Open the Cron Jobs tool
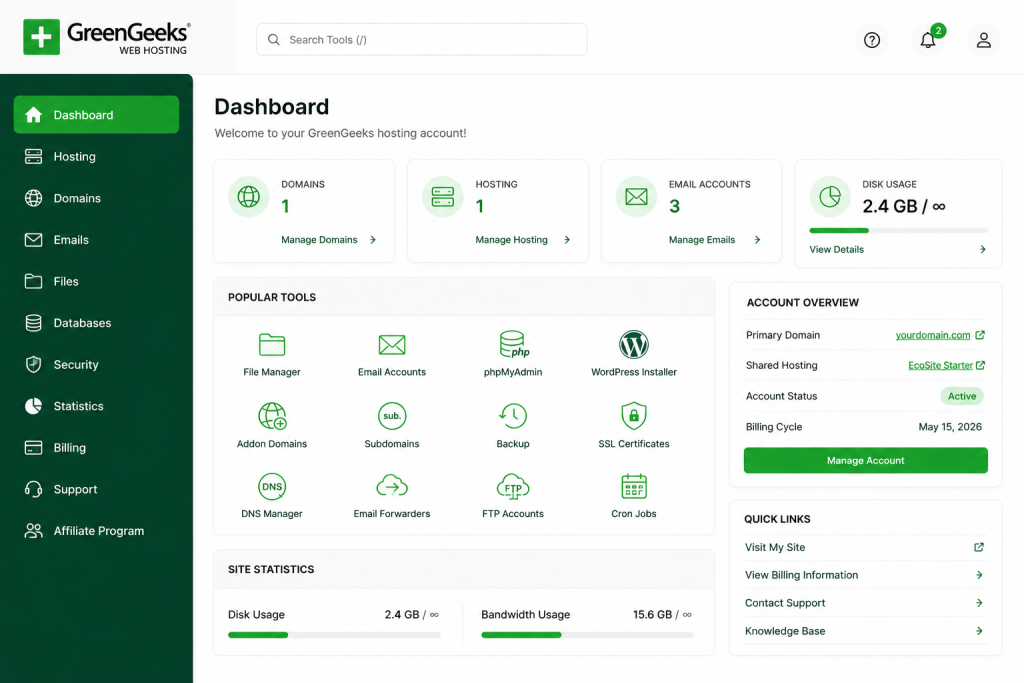Image resolution: width=1024 pixels, height=683 pixels. tap(633, 496)
